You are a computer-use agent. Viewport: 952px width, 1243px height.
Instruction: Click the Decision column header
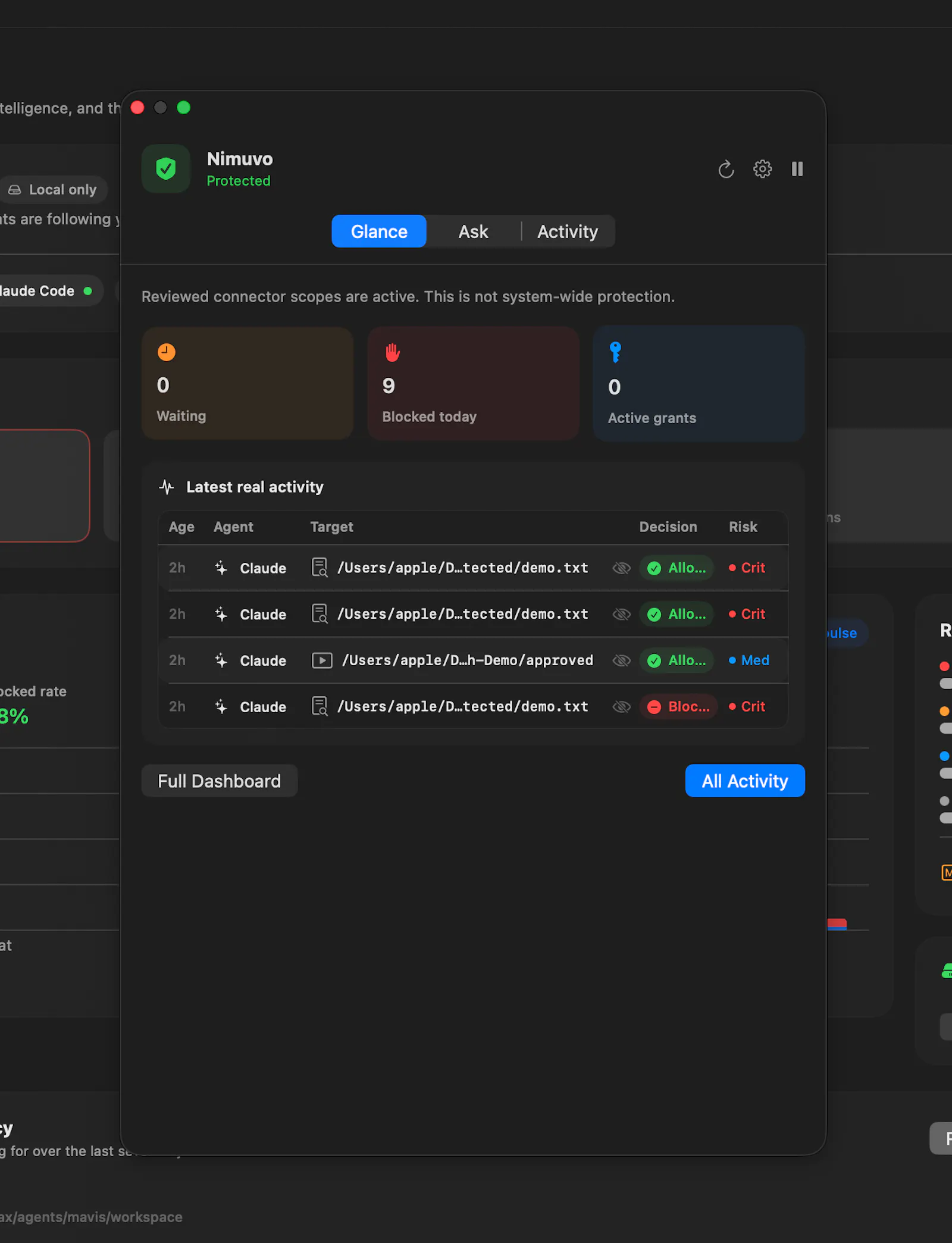tap(668, 527)
